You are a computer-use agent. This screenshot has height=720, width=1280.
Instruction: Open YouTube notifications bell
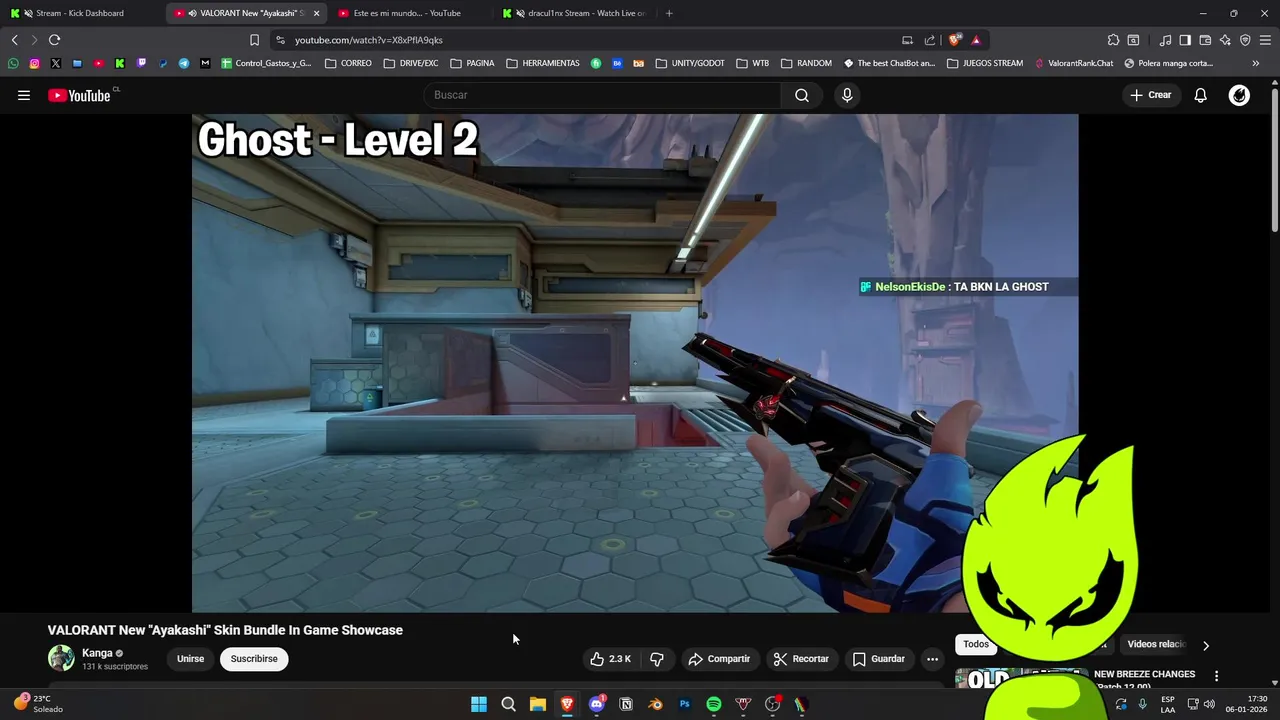[x=1201, y=95]
